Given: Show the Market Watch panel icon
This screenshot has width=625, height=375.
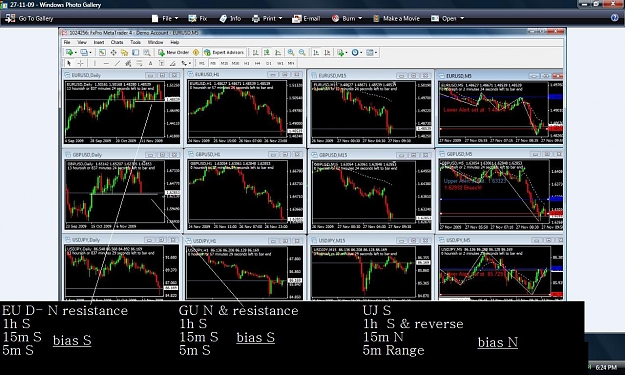Looking at the screenshot, I should [x=102, y=52].
